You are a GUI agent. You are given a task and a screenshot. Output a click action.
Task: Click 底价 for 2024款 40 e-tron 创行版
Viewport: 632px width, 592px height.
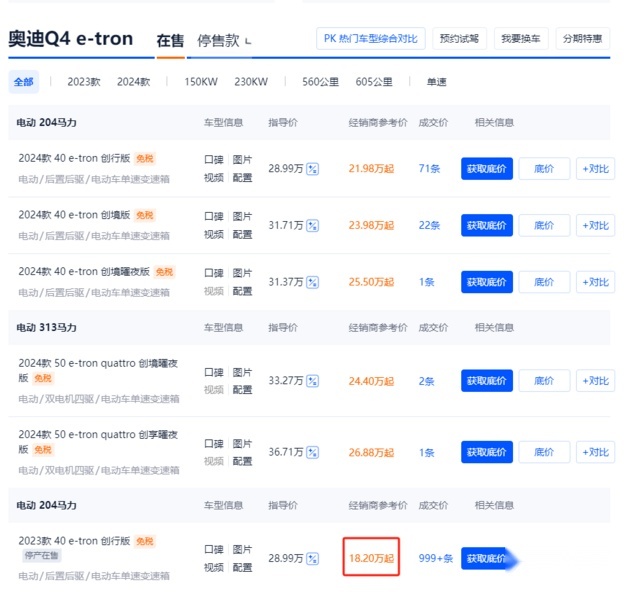544,168
